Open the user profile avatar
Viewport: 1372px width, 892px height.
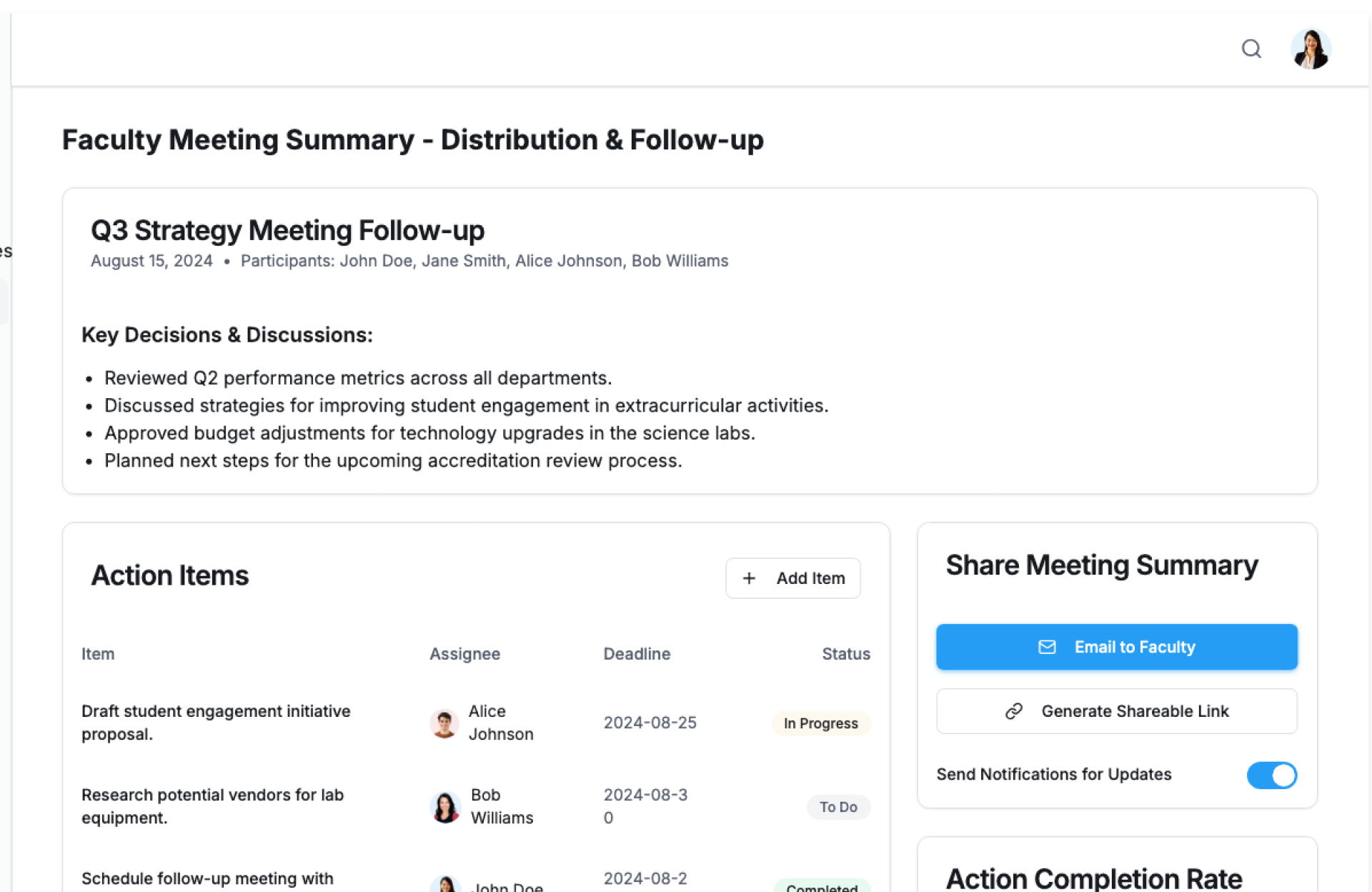[x=1310, y=49]
